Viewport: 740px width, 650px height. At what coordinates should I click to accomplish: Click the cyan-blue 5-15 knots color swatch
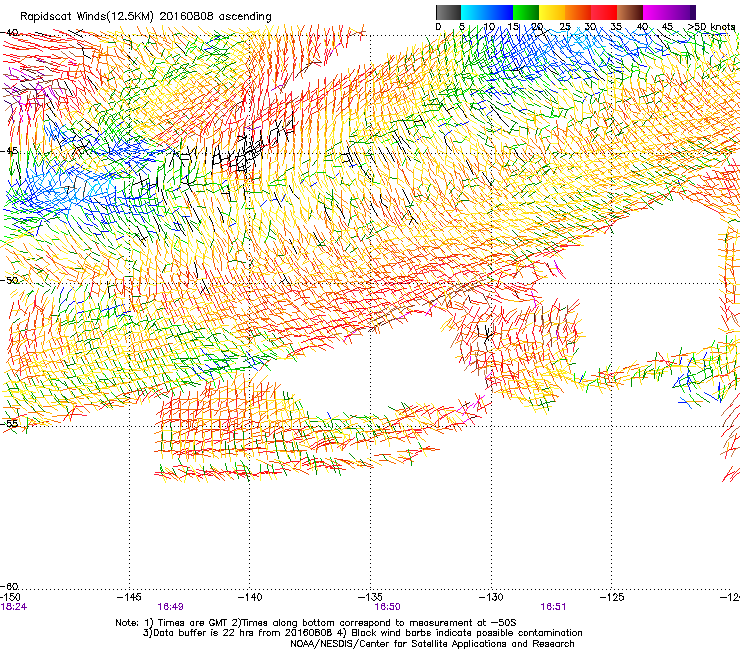[x=487, y=12]
